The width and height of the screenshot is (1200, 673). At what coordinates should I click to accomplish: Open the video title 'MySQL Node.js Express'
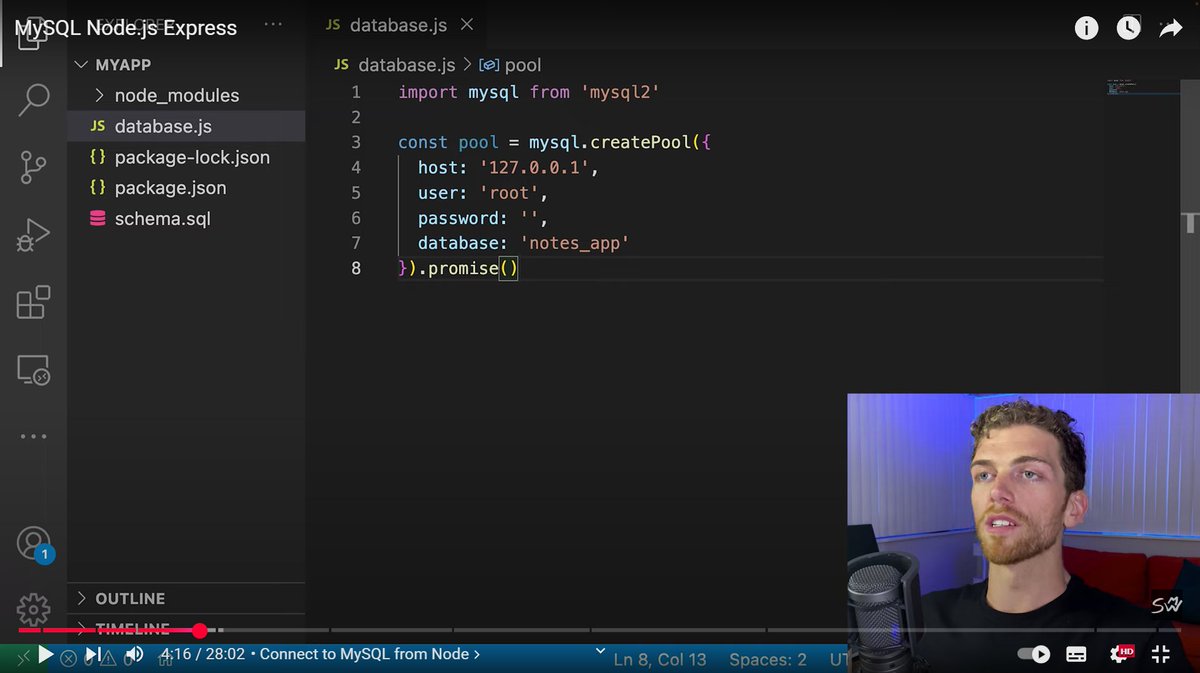click(x=126, y=28)
